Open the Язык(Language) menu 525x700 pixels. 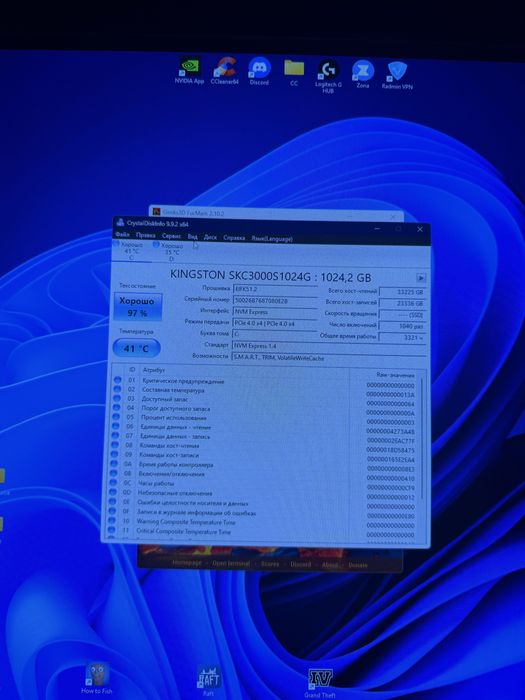click(x=272, y=239)
